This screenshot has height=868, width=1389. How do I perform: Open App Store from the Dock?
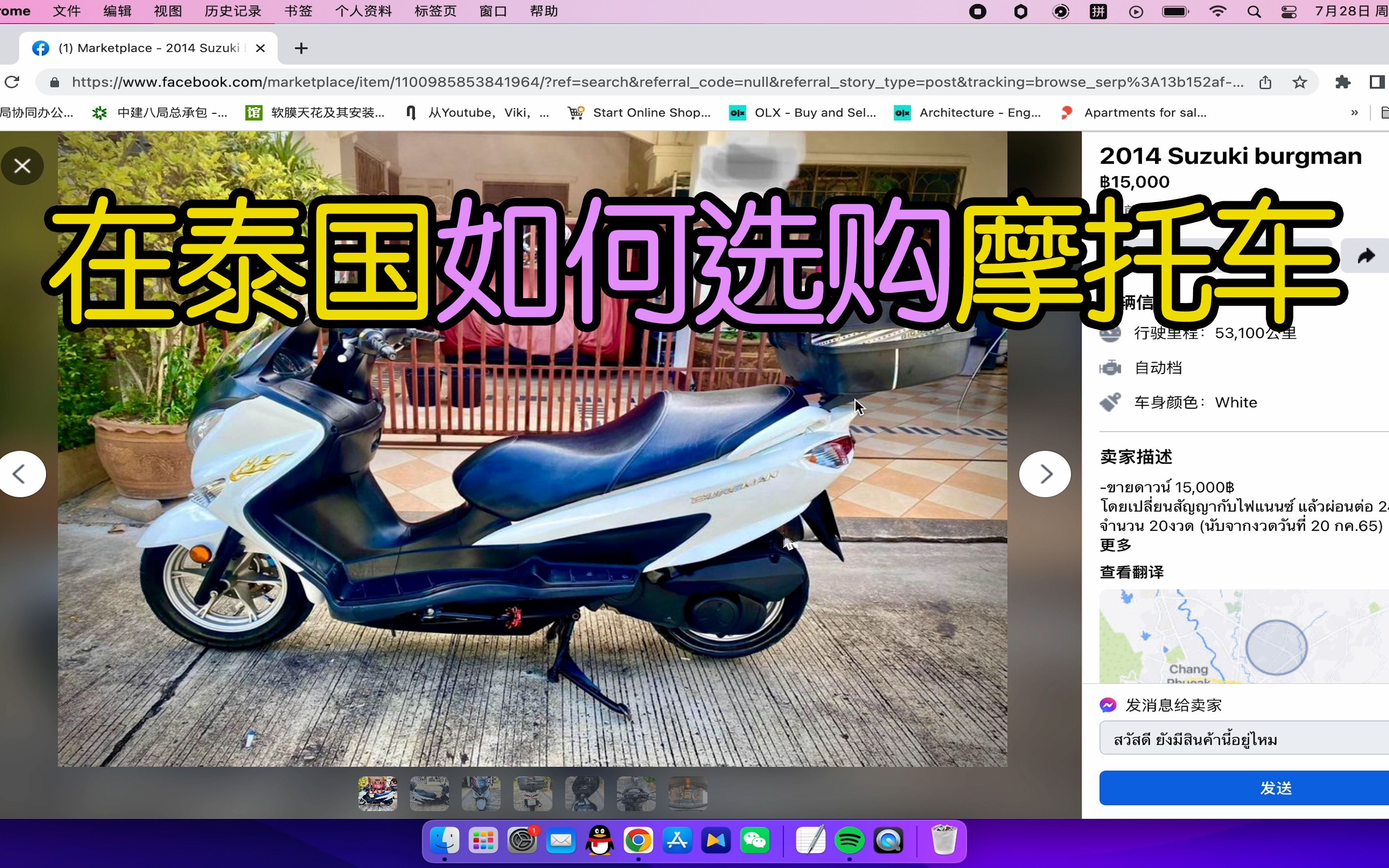677,841
